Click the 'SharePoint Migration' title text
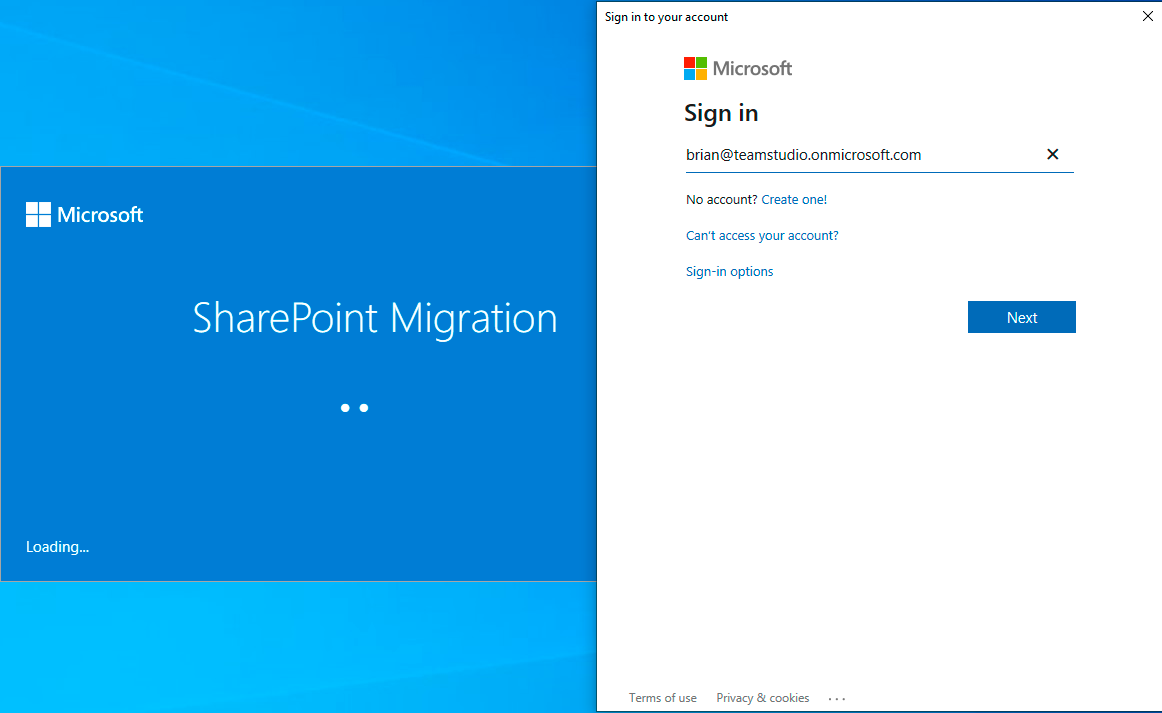Screen dimensions: 1162x713 pyautogui.click(x=375, y=318)
